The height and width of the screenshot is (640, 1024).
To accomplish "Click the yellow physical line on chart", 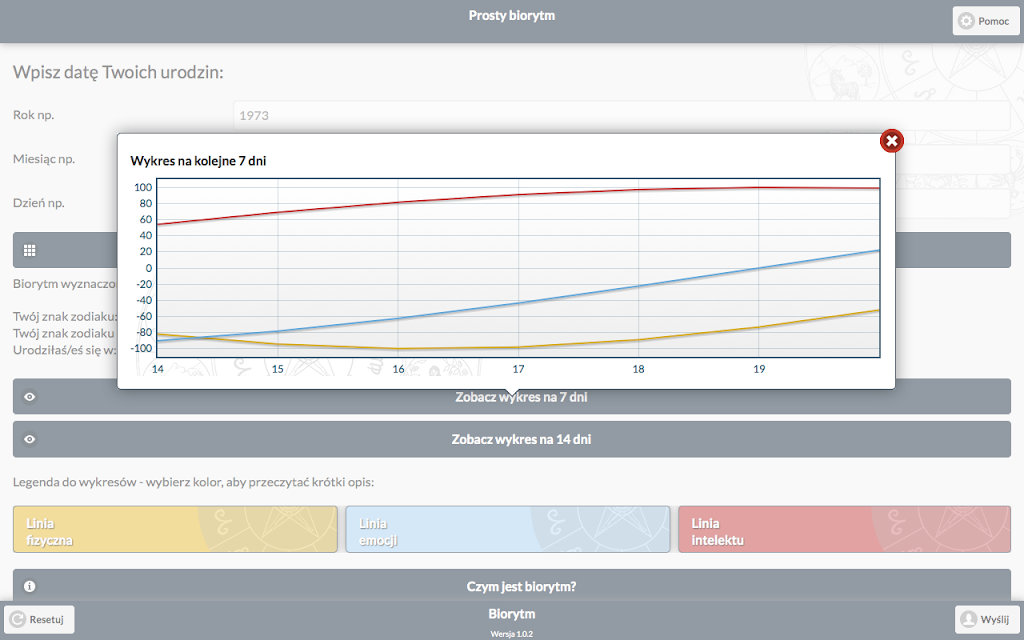I will pyautogui.click(x=639, y=340).
